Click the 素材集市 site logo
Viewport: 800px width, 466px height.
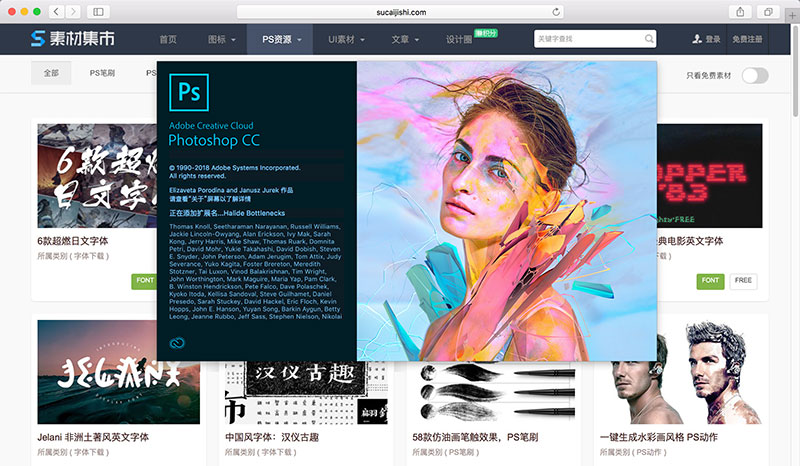click(x=73, y=39)
